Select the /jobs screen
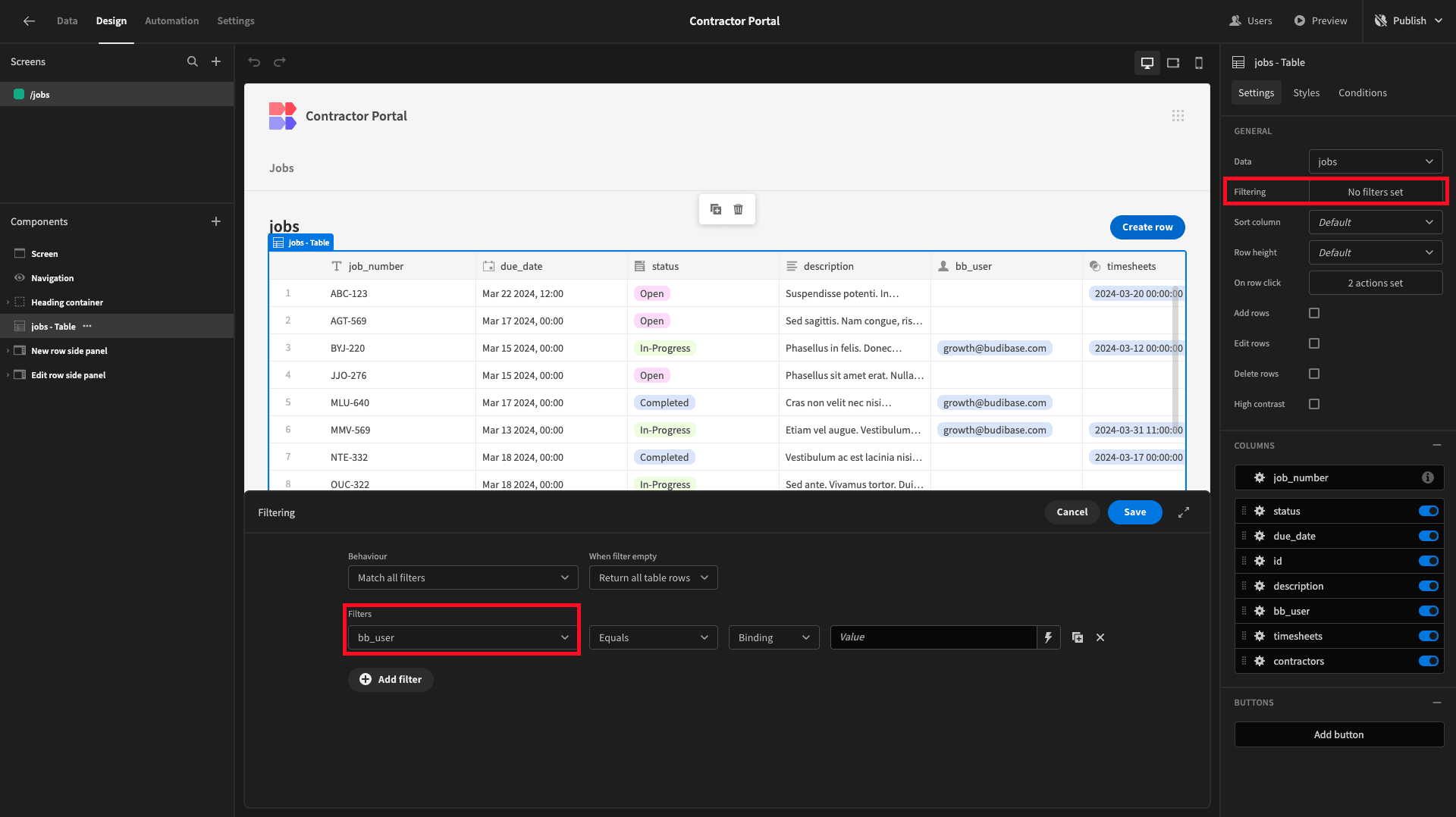Image resolution: width=1456 pixels, height=817 pixels. point(117,94)
